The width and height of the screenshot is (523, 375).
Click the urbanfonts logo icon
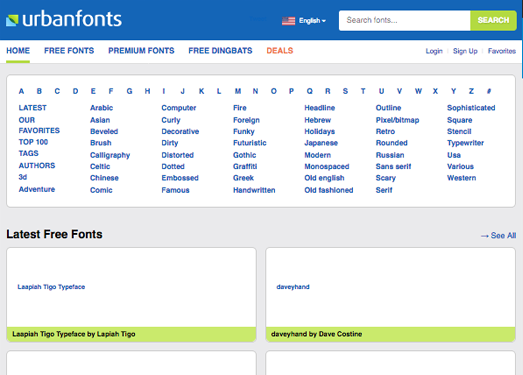[12, 20]
